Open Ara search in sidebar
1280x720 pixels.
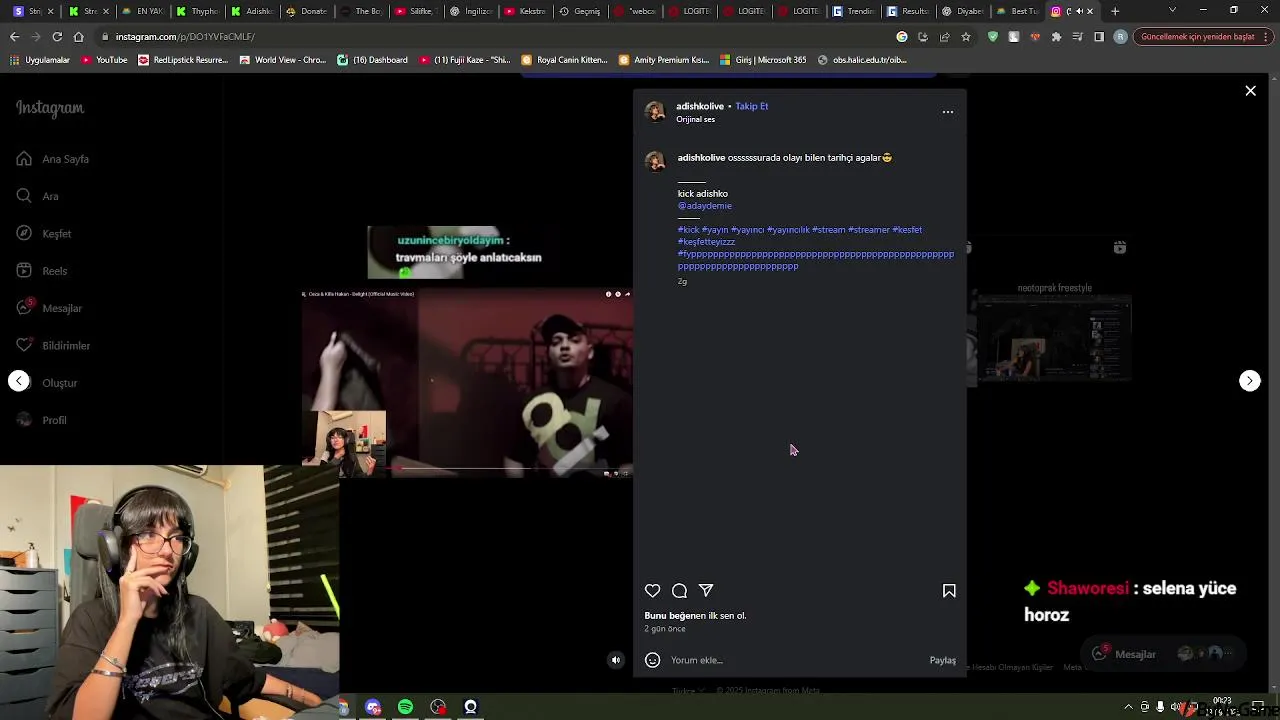(38, 196)
